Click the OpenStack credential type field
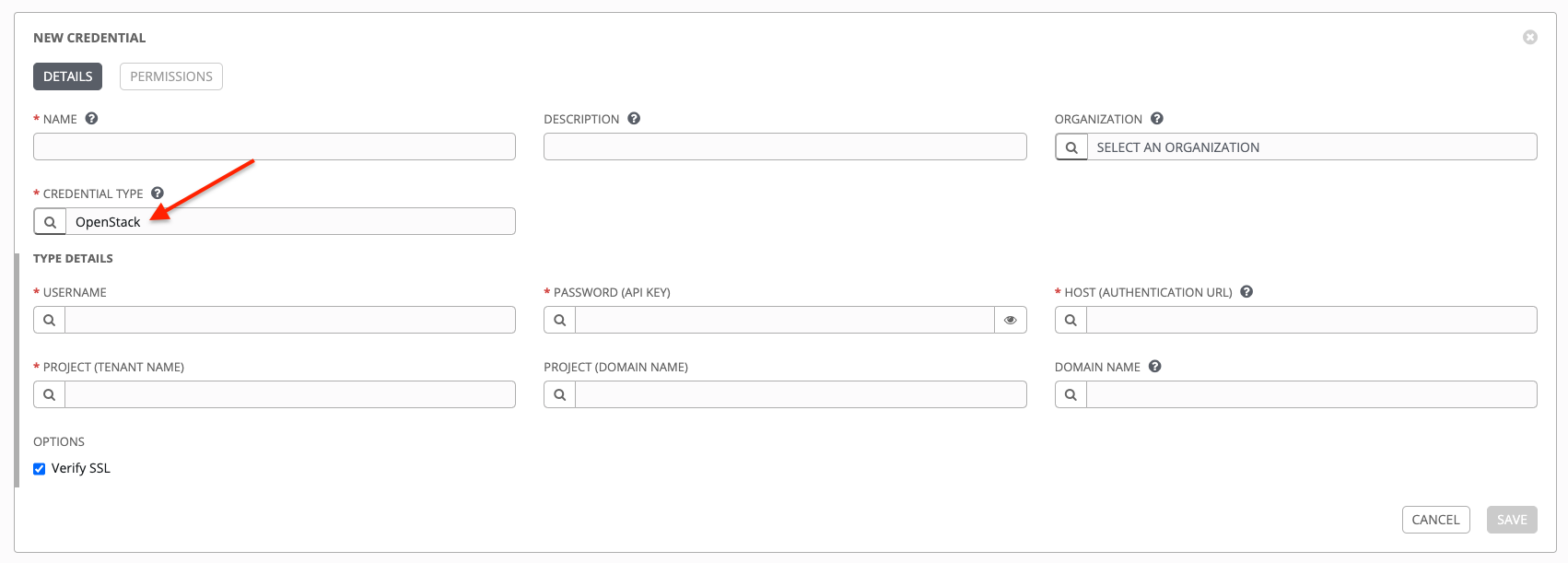Viewport: 1568px width, 563px height. click(x=290, y=222)
